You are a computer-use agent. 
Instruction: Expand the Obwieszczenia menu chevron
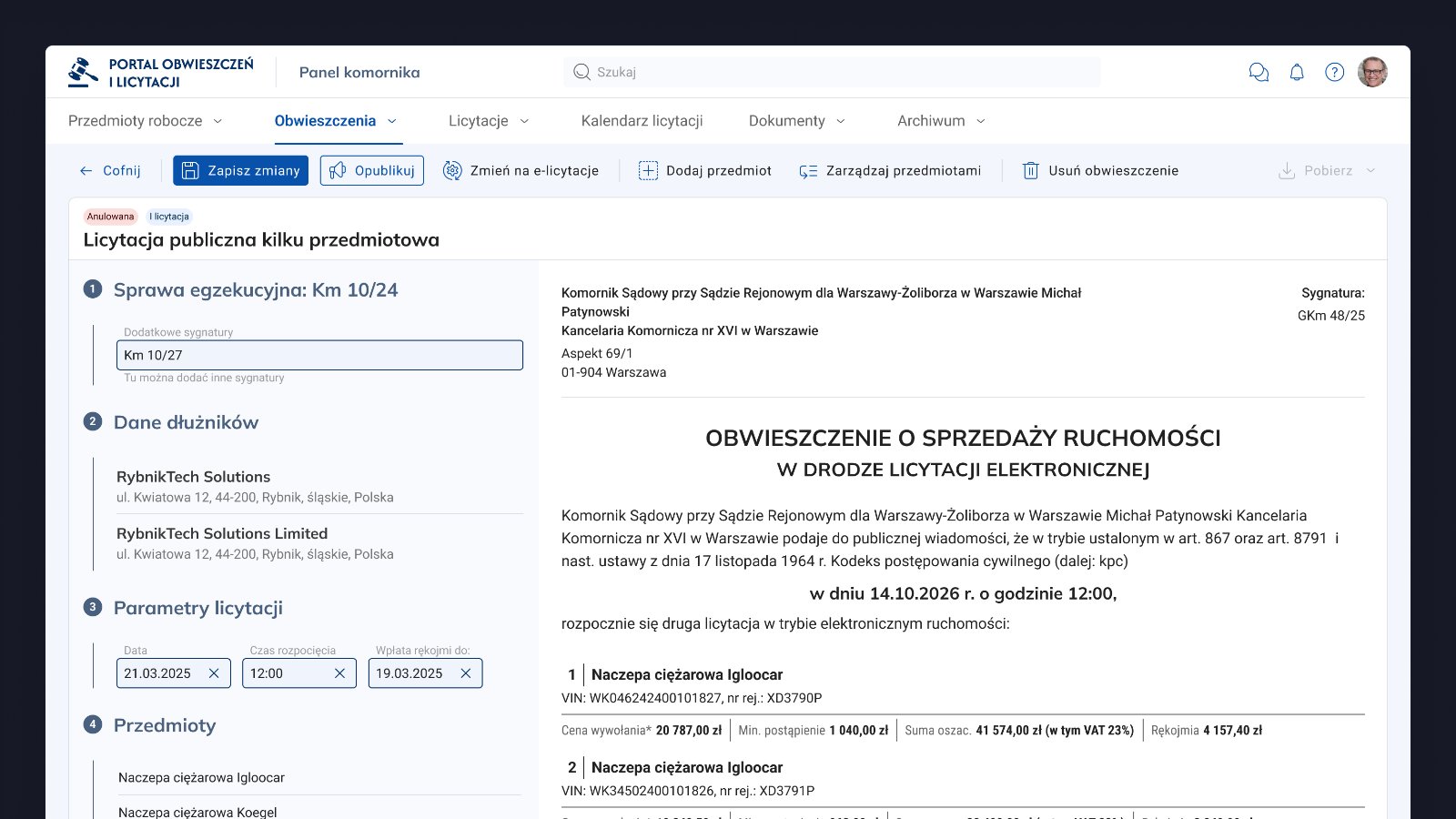coord(392,121)
